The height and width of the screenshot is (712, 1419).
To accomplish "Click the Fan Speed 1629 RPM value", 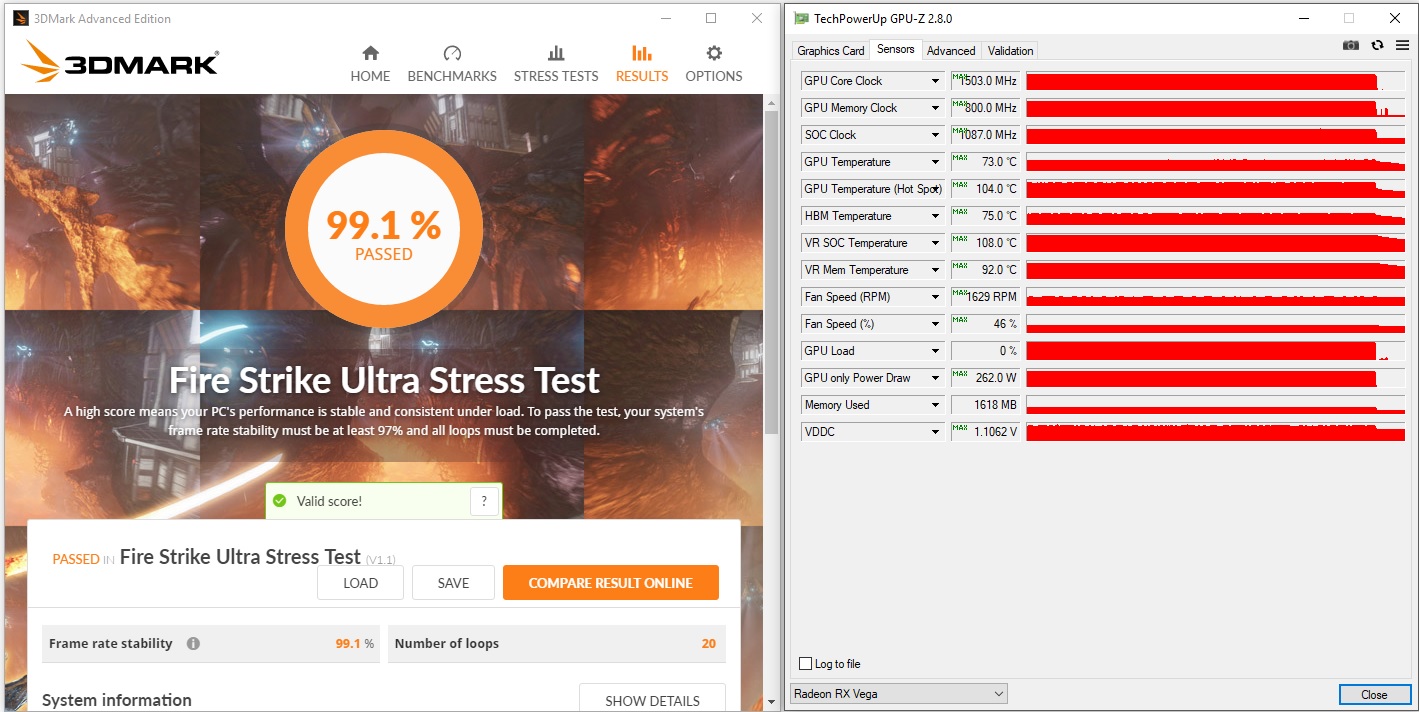I will [x=985, y=297].
